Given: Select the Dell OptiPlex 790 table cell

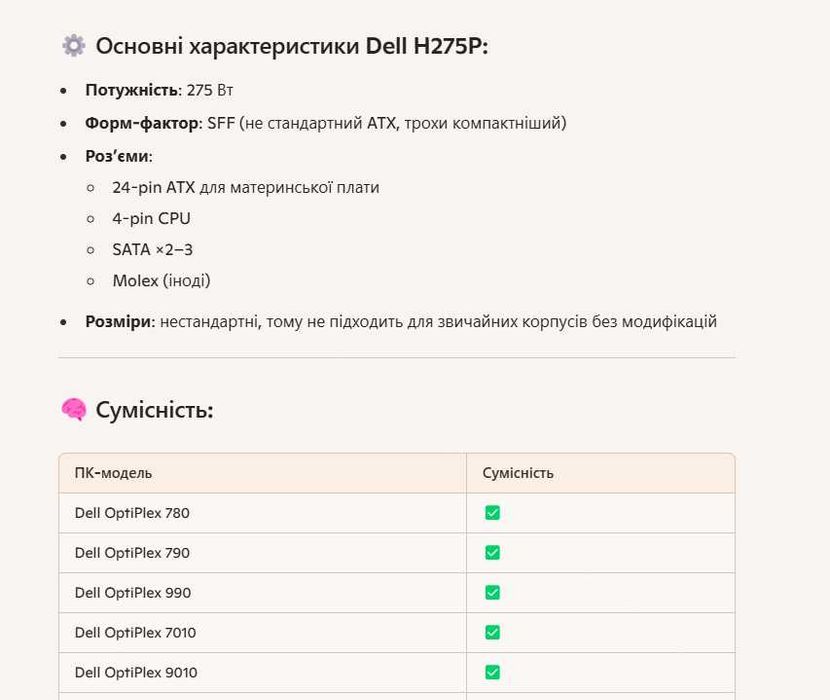Looking at the screenshot, I should pos(132,553).
